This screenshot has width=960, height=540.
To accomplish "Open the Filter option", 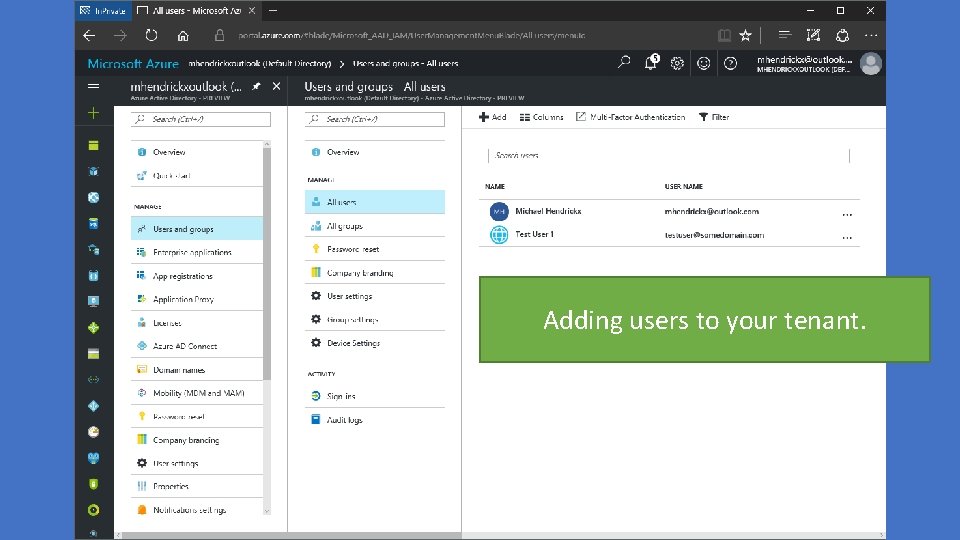I will pyautogui.click(x=714, y=117).
